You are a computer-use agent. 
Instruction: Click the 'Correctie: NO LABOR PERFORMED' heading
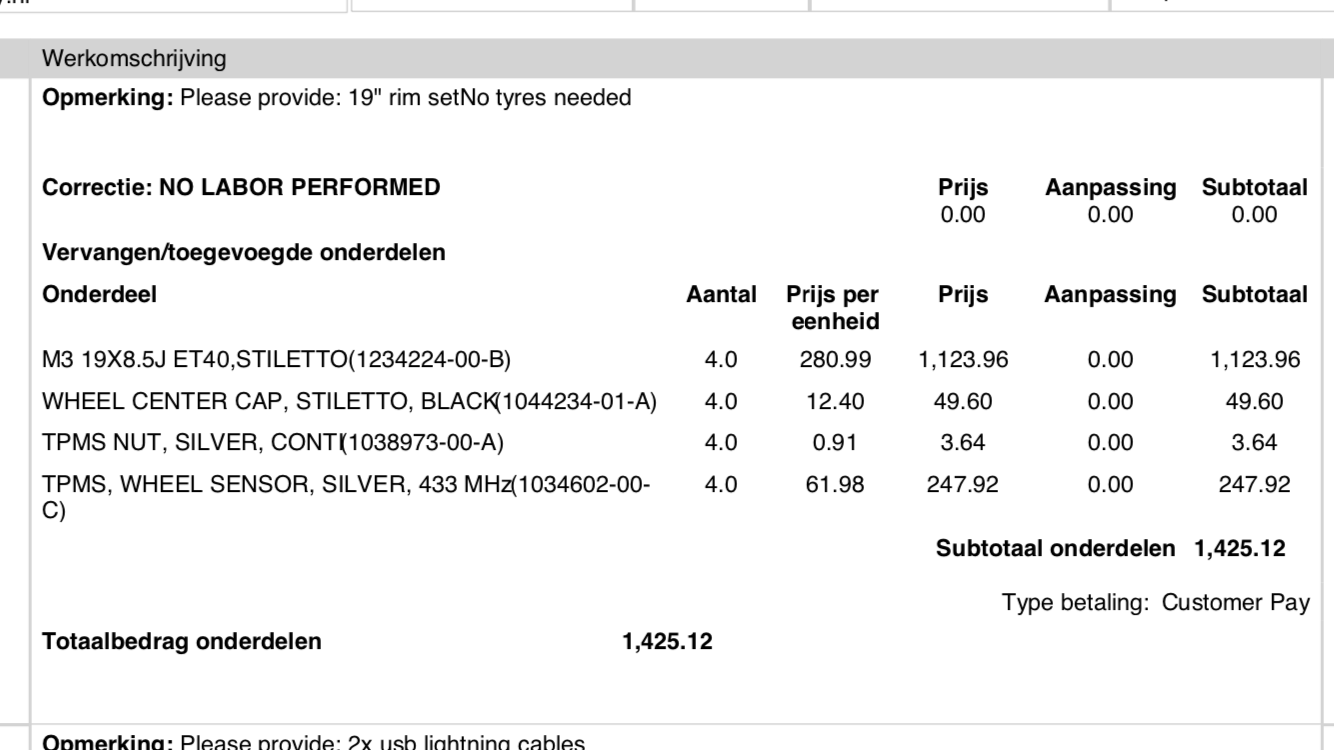coord(240,186)
